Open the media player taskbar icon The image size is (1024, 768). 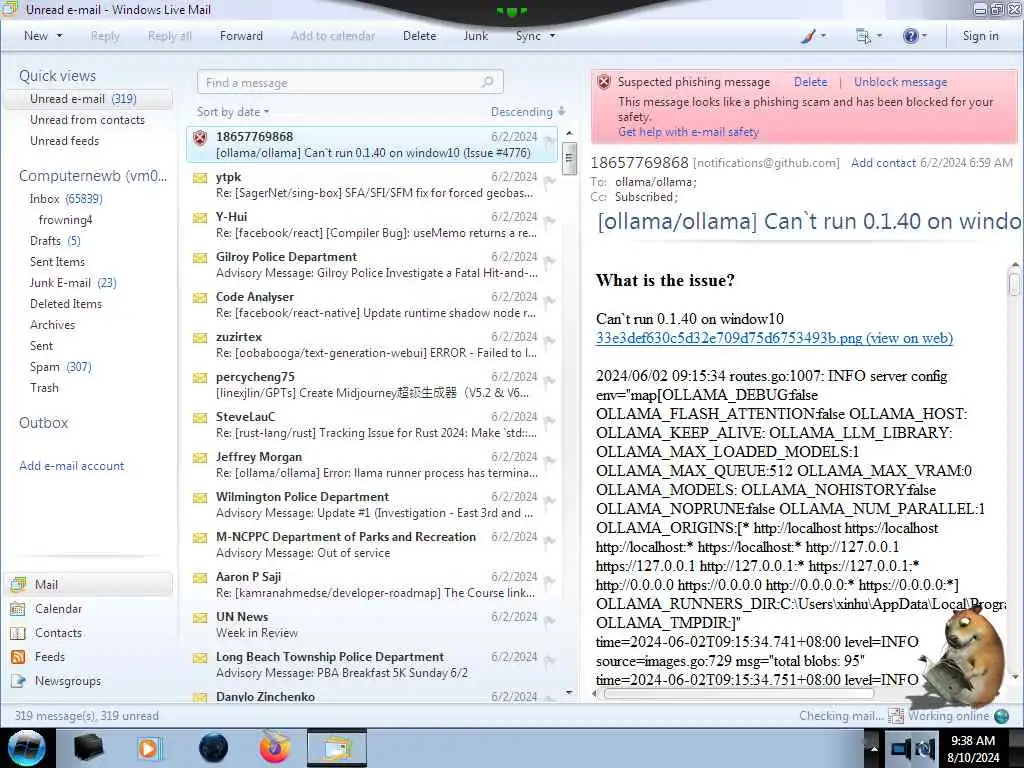click(x=150, y=748)
